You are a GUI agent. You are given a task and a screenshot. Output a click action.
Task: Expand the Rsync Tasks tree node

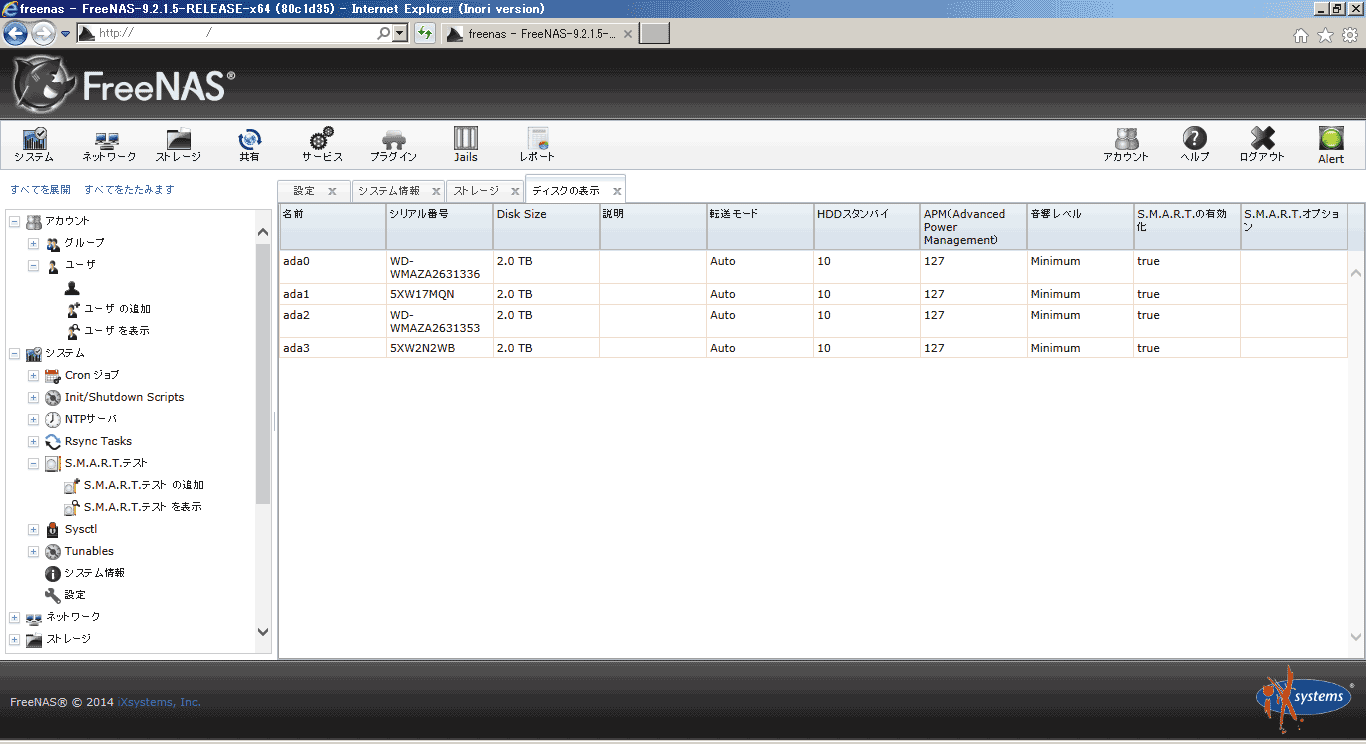[33, 441]
